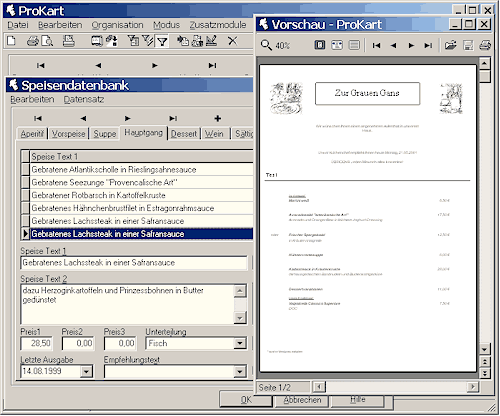The image size is (500, 416).
Task: Click the Preis1 field showing 28,50
Action: (x=36, y=343)
